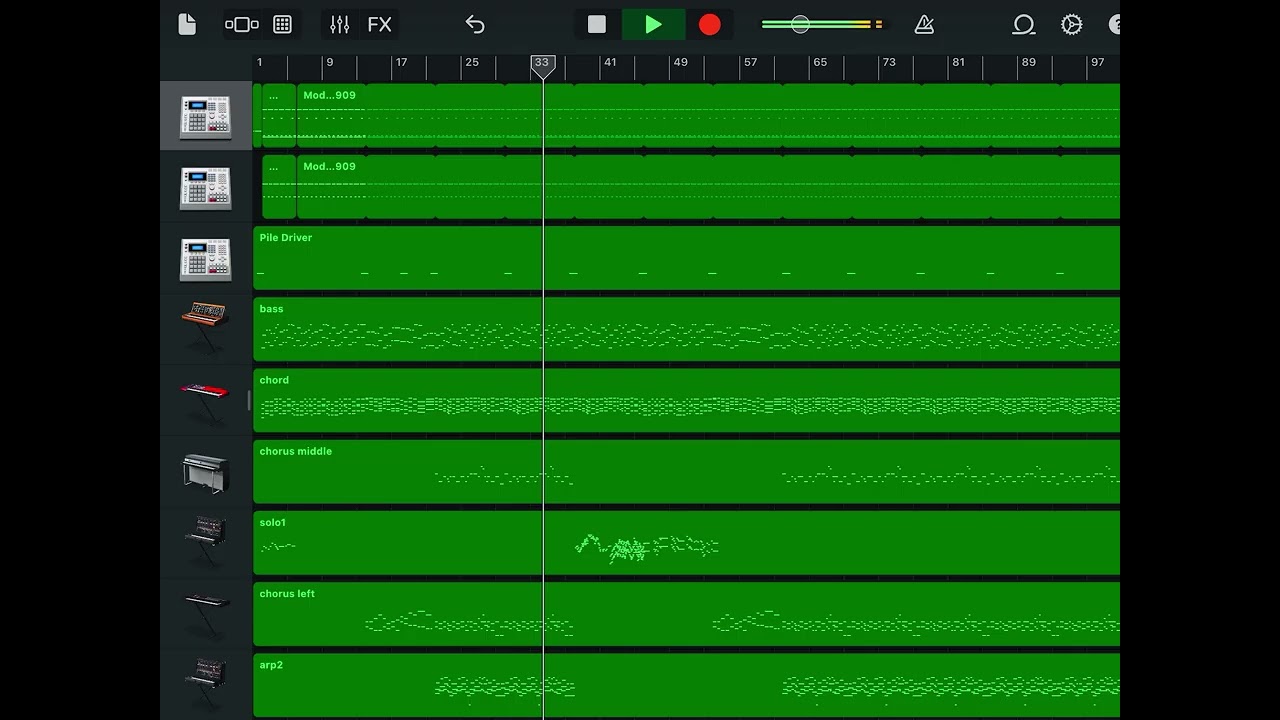Start recording with the red Record button
The height and width of the screenshot is (720, 1280).
(709, 25)
